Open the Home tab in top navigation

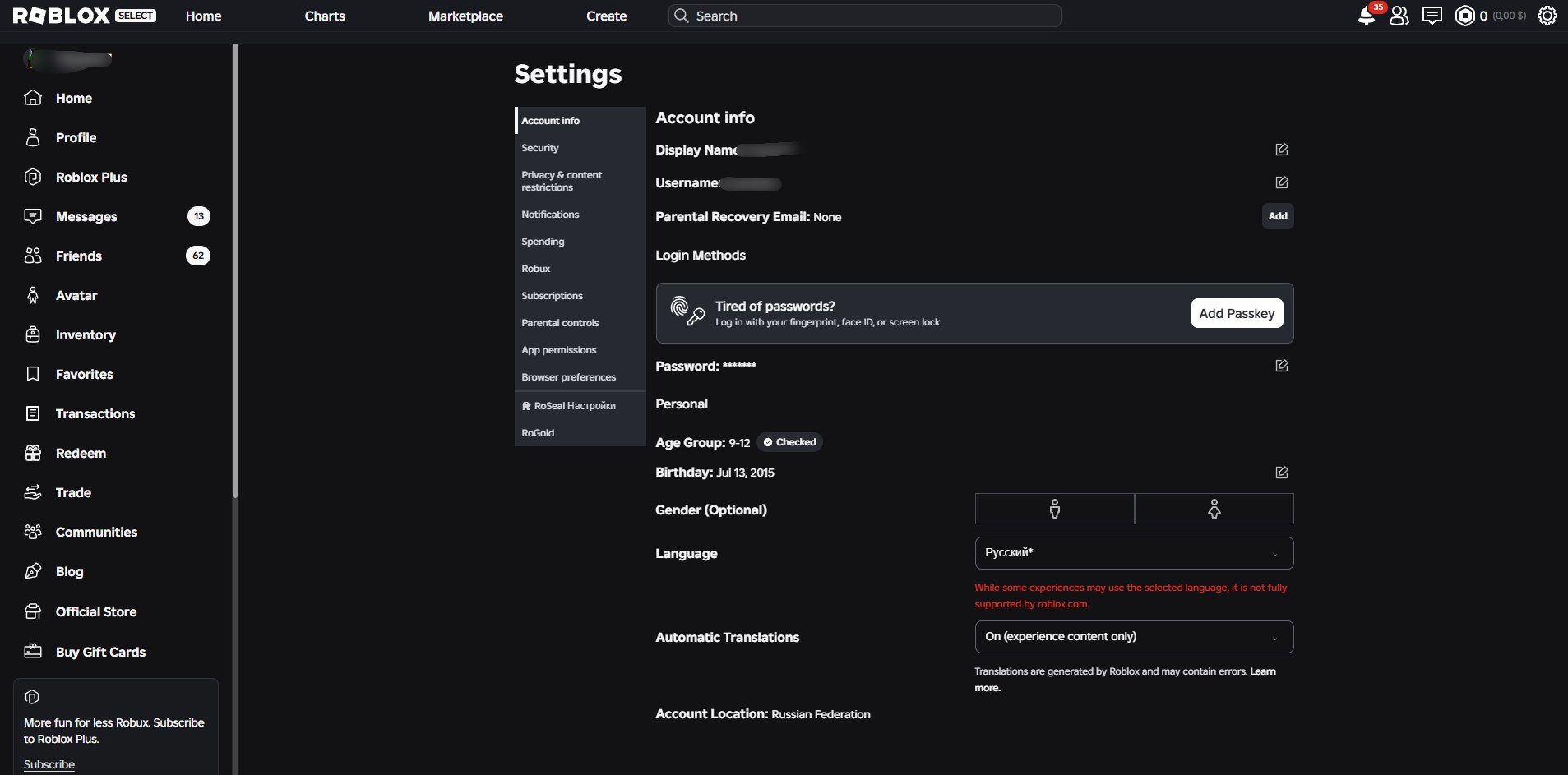pos(203,16)
